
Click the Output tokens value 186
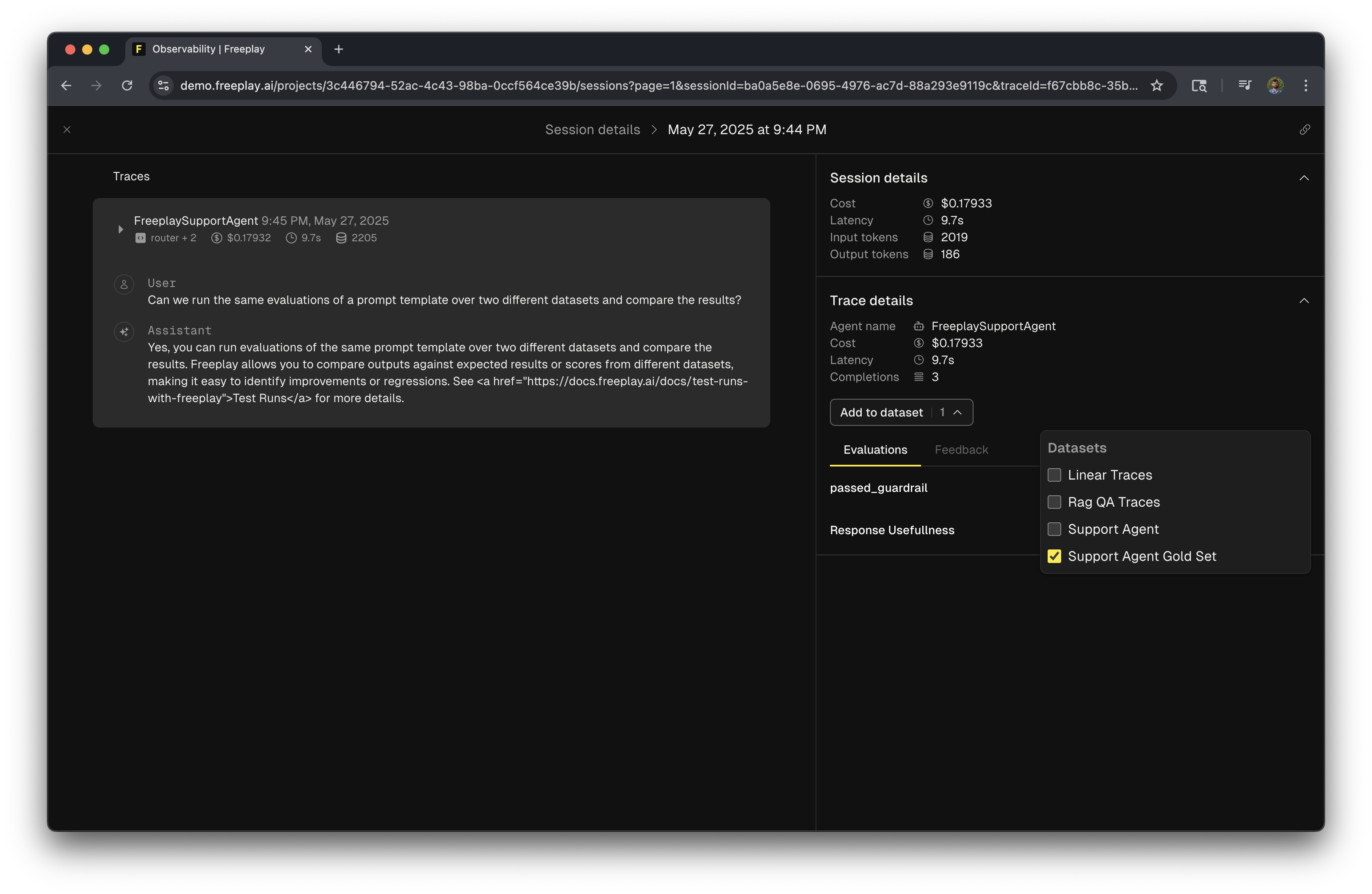pyautogui.click(x=950, y=254)
